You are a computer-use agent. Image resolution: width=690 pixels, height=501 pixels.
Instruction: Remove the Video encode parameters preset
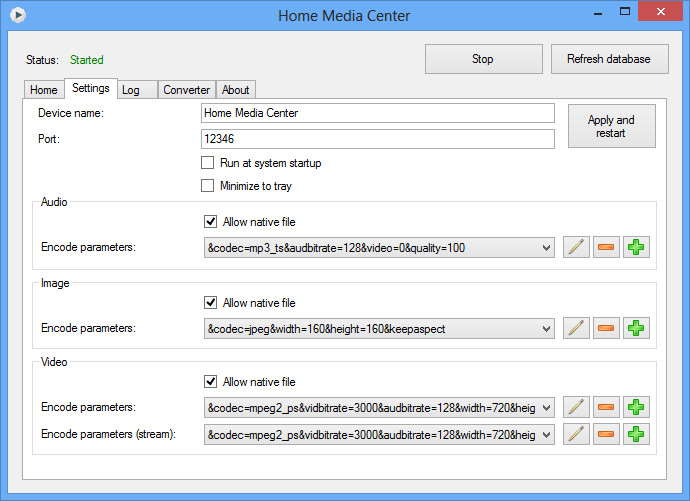606,407
